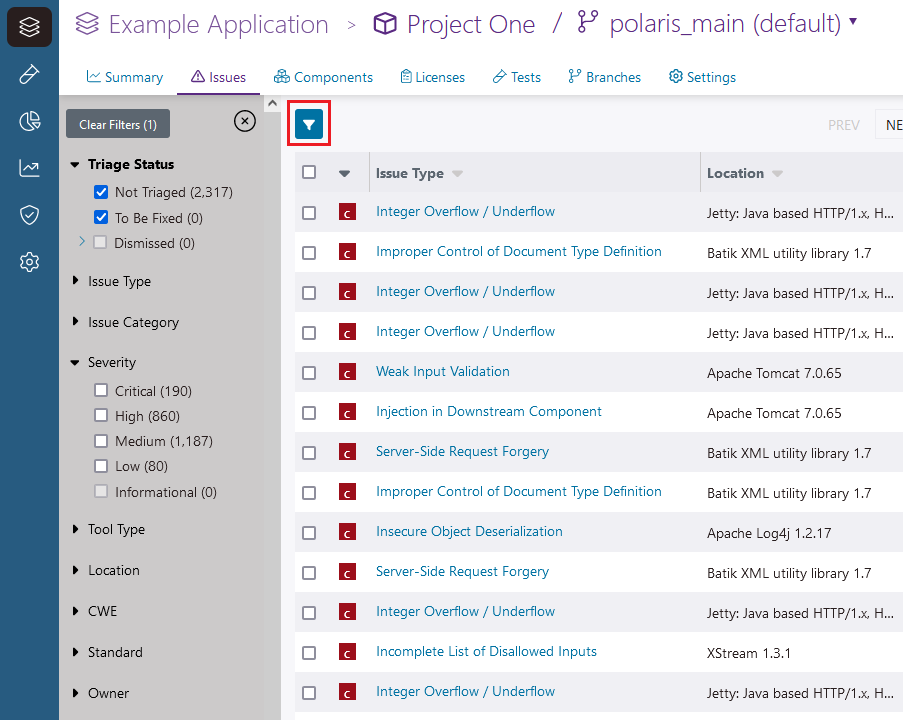Enable the Critical severity checkbox
Viewport: 903px width, 720px height.
click(x=101, y=391)
